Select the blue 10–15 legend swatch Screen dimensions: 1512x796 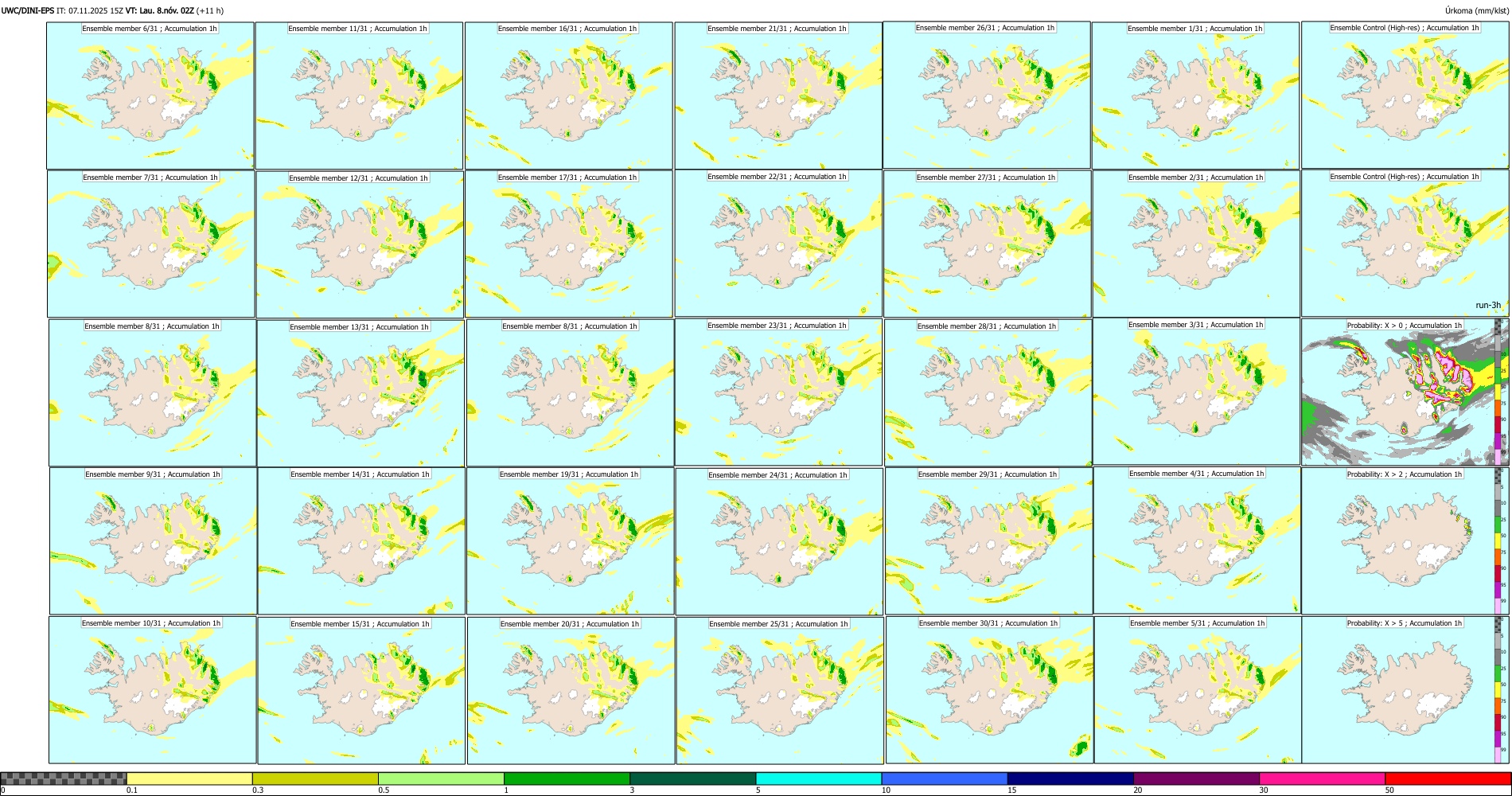(945, 778)
